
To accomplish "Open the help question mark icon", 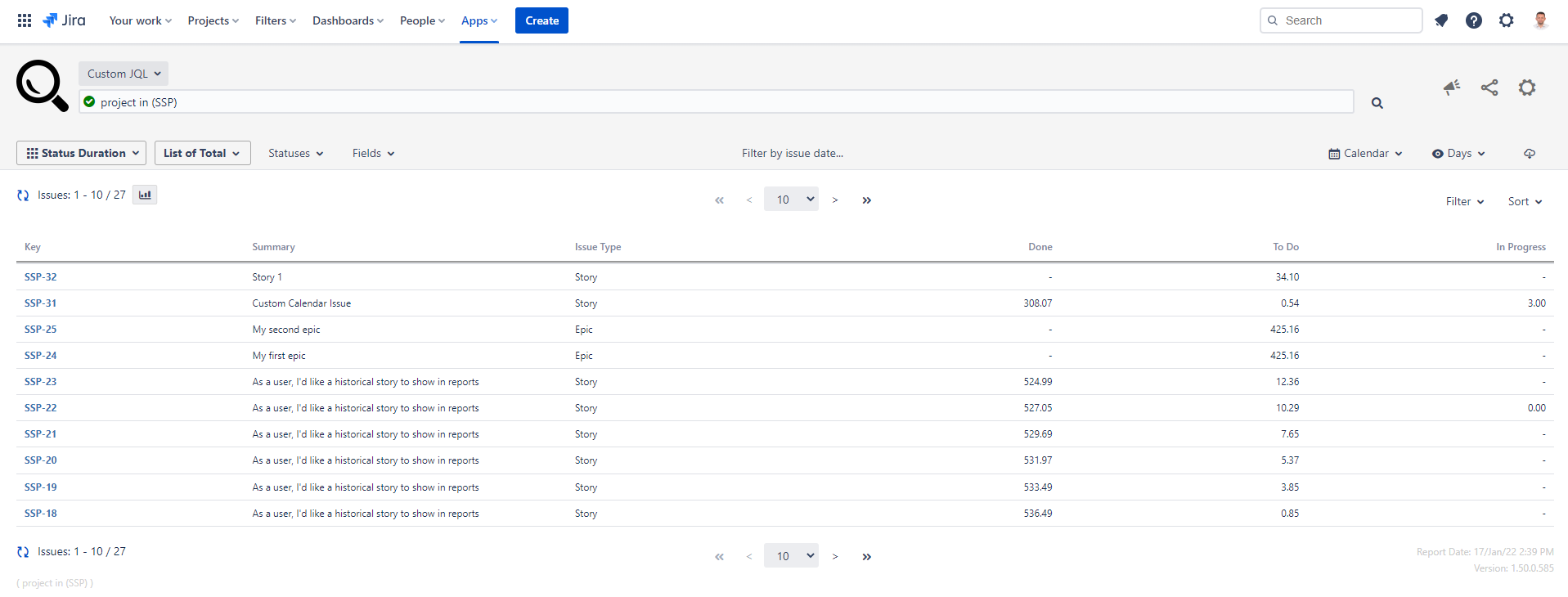I will 1473,20.
